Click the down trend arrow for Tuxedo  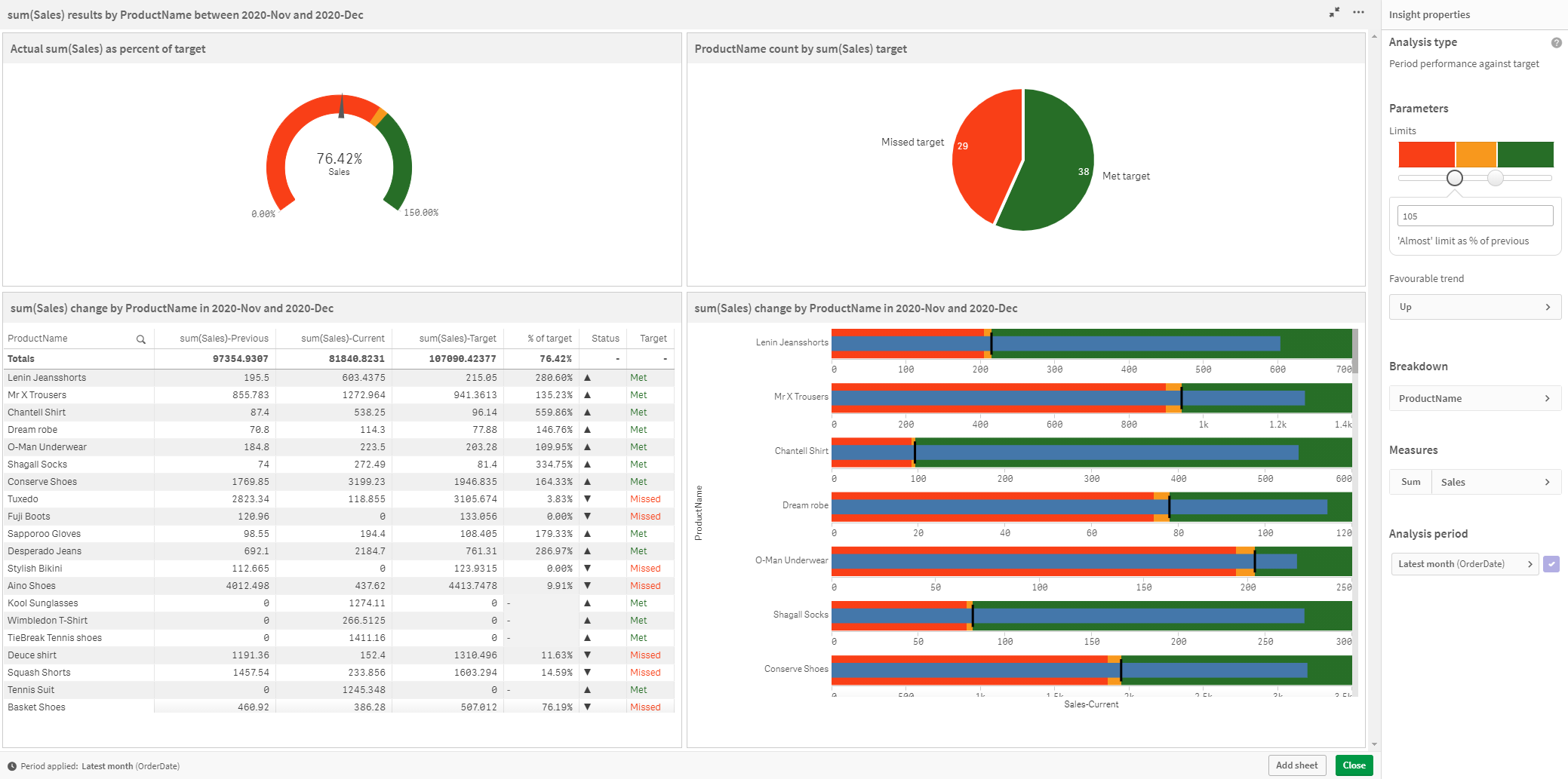coord(587,499)
